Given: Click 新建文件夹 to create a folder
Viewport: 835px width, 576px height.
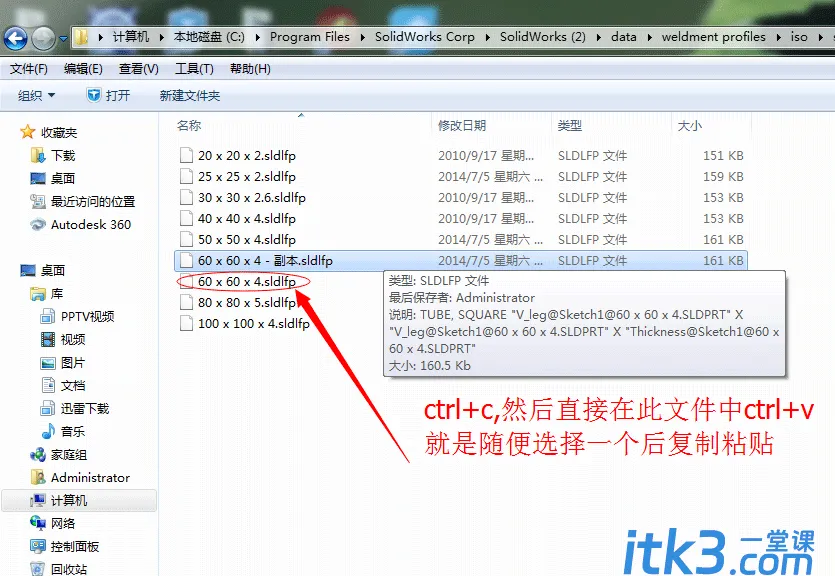Looking at the screenshot, I should pyautogui.click(x=190, y=95).
